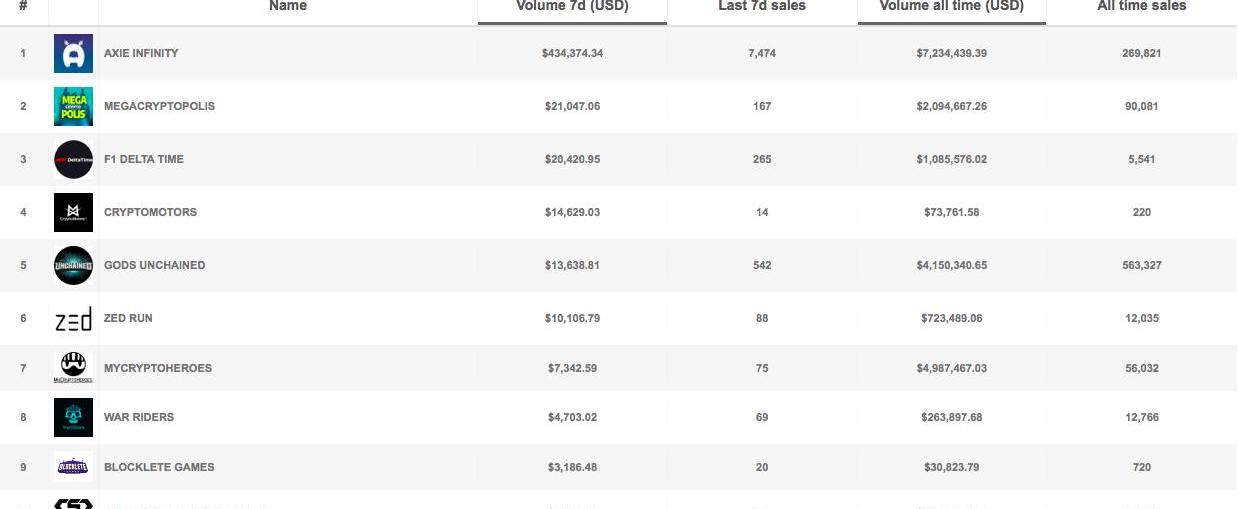The height and width of the screenshot is (509, 1238).
Task: Open the AXIE INFINITY name link
Action: click(x=141, y=53)
